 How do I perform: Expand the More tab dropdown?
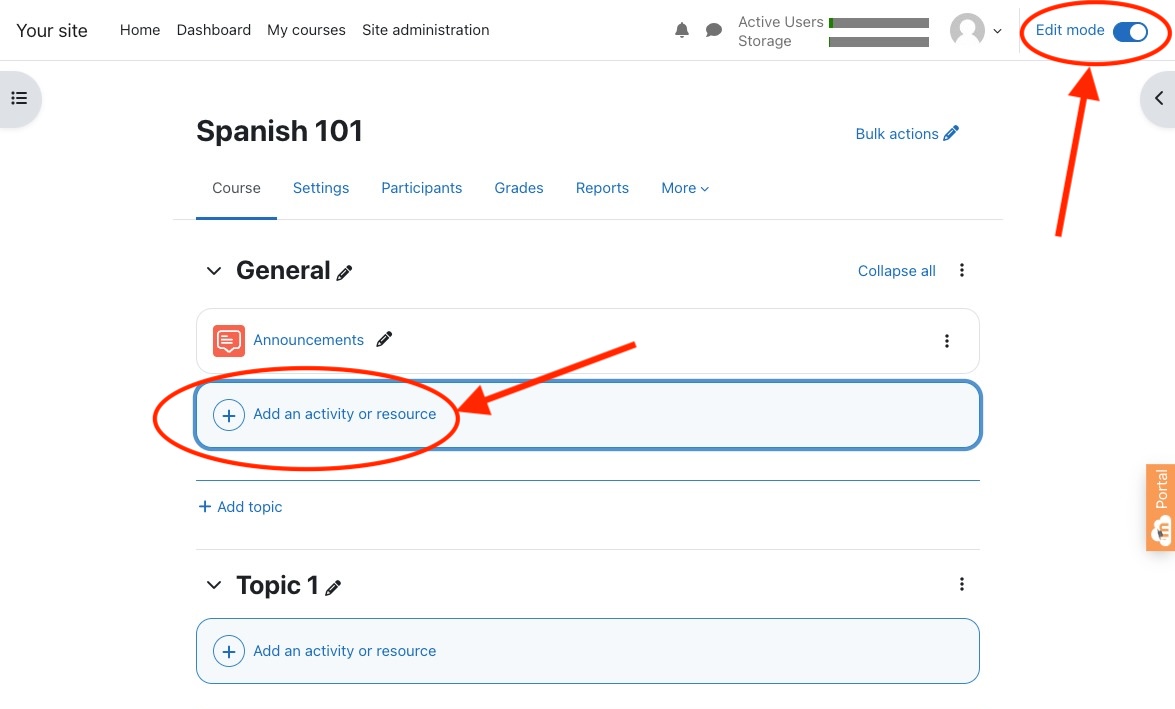coord(685,188)
